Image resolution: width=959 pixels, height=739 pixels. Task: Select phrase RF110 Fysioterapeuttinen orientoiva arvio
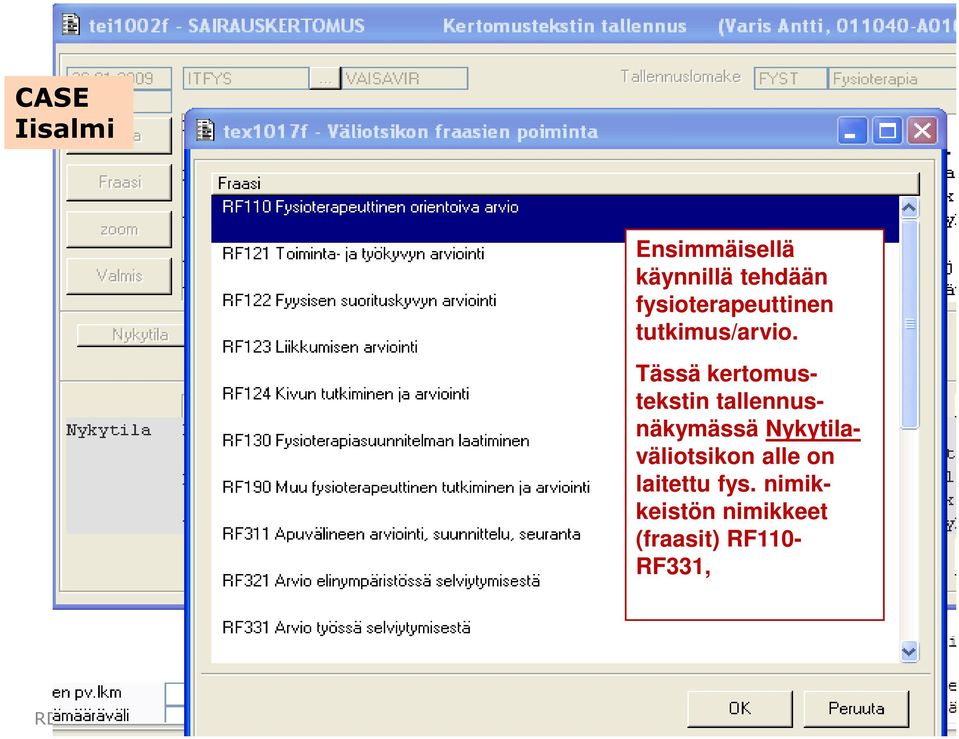(555, 219)
